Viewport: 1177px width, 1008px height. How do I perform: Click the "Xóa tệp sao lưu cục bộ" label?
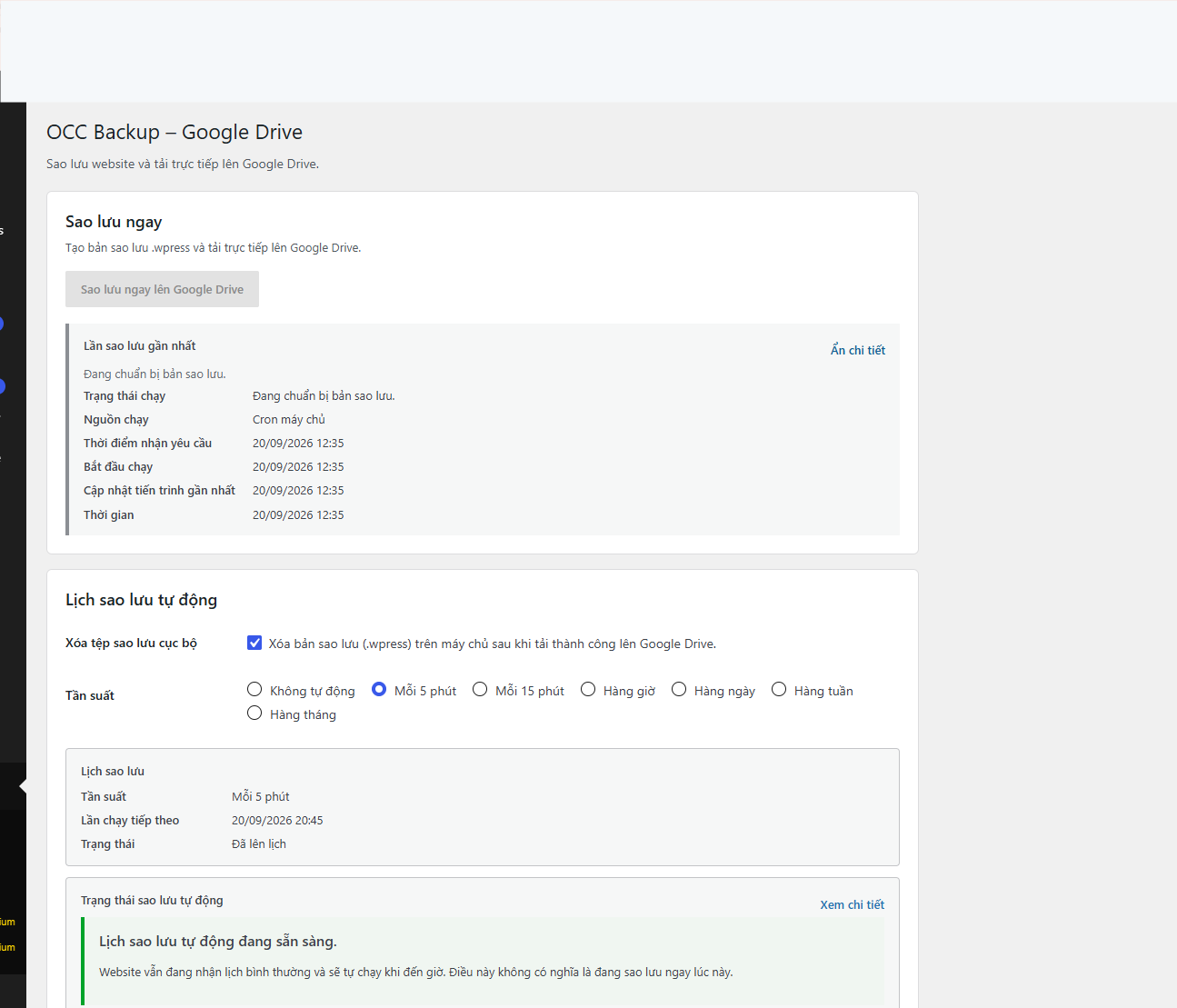click(131, 643)
